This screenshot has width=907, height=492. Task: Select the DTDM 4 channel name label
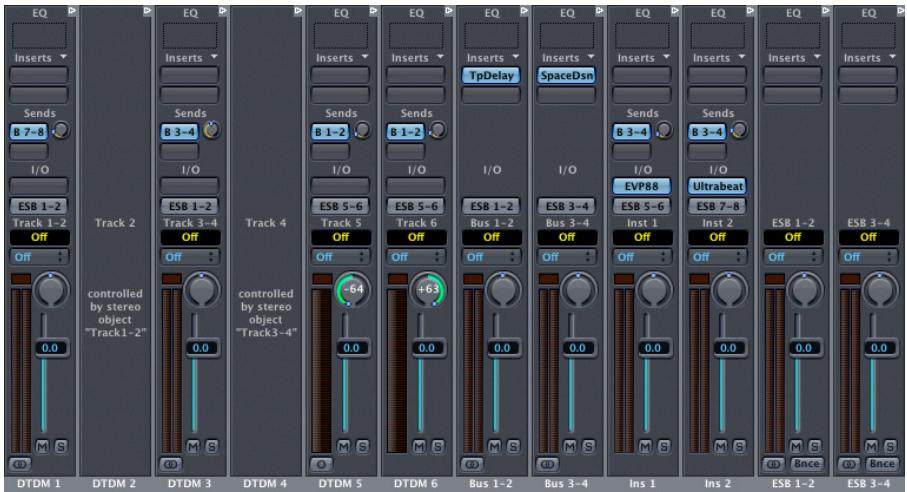pyautogui.click(x=265, y=484)
